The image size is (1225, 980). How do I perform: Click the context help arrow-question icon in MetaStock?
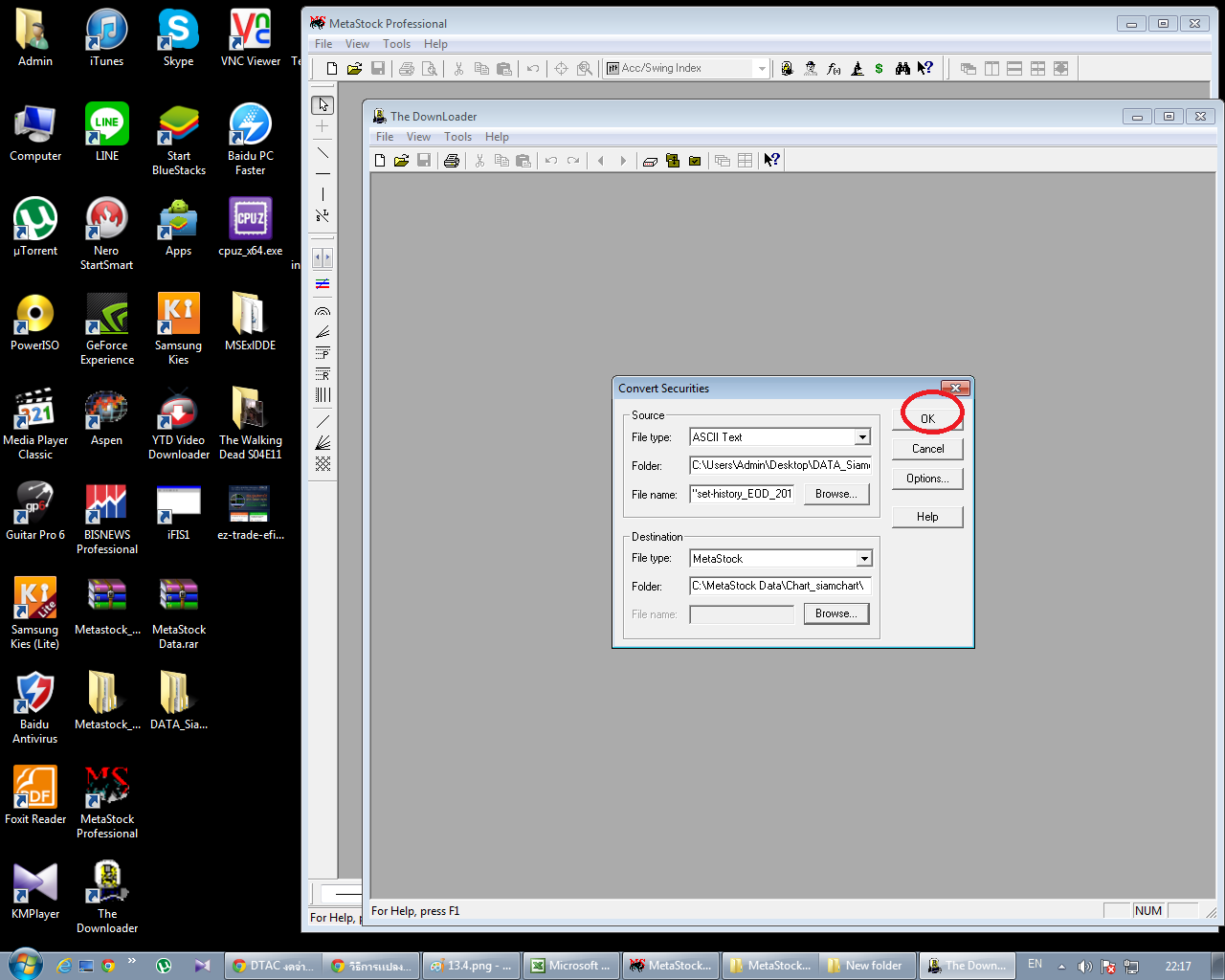pos(924,69)
